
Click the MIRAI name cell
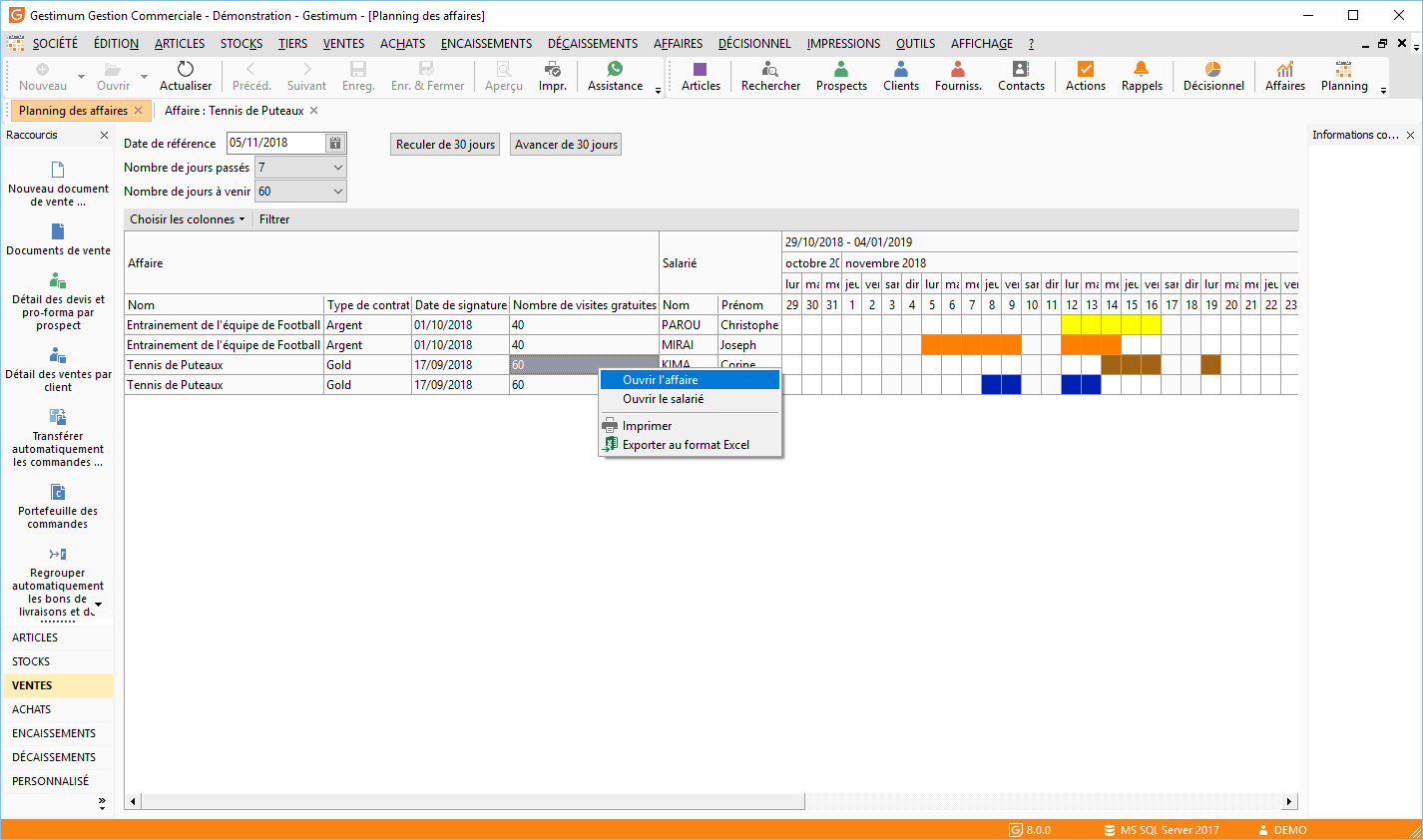tap(688, 345)
